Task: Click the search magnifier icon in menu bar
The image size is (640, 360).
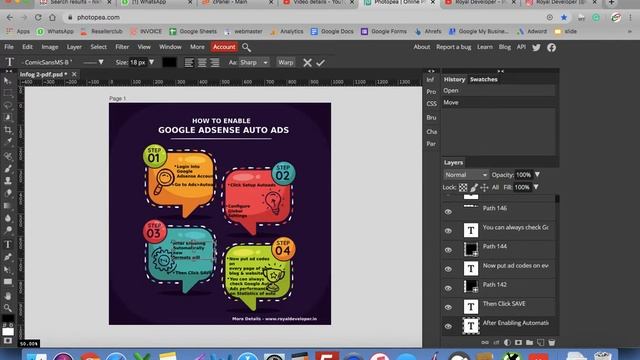Action: pyautogui.click(x=246, y=47)
